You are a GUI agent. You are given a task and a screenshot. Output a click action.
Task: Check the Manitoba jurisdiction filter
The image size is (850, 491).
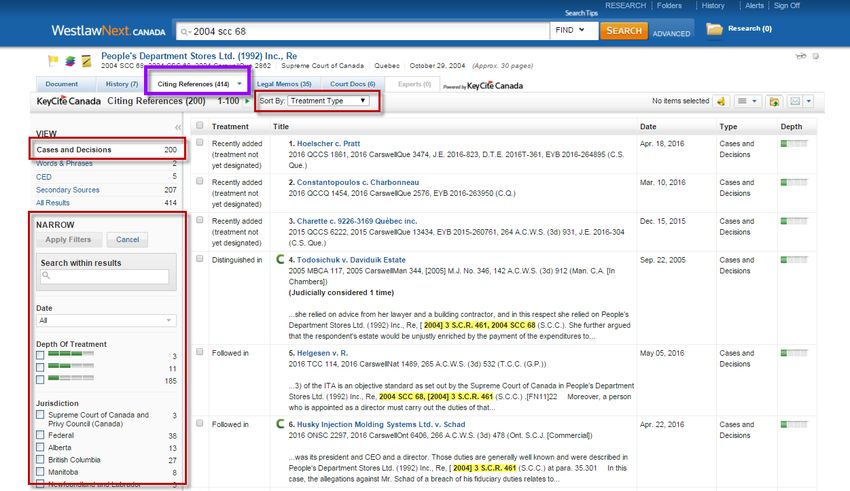tap(40, 471)
